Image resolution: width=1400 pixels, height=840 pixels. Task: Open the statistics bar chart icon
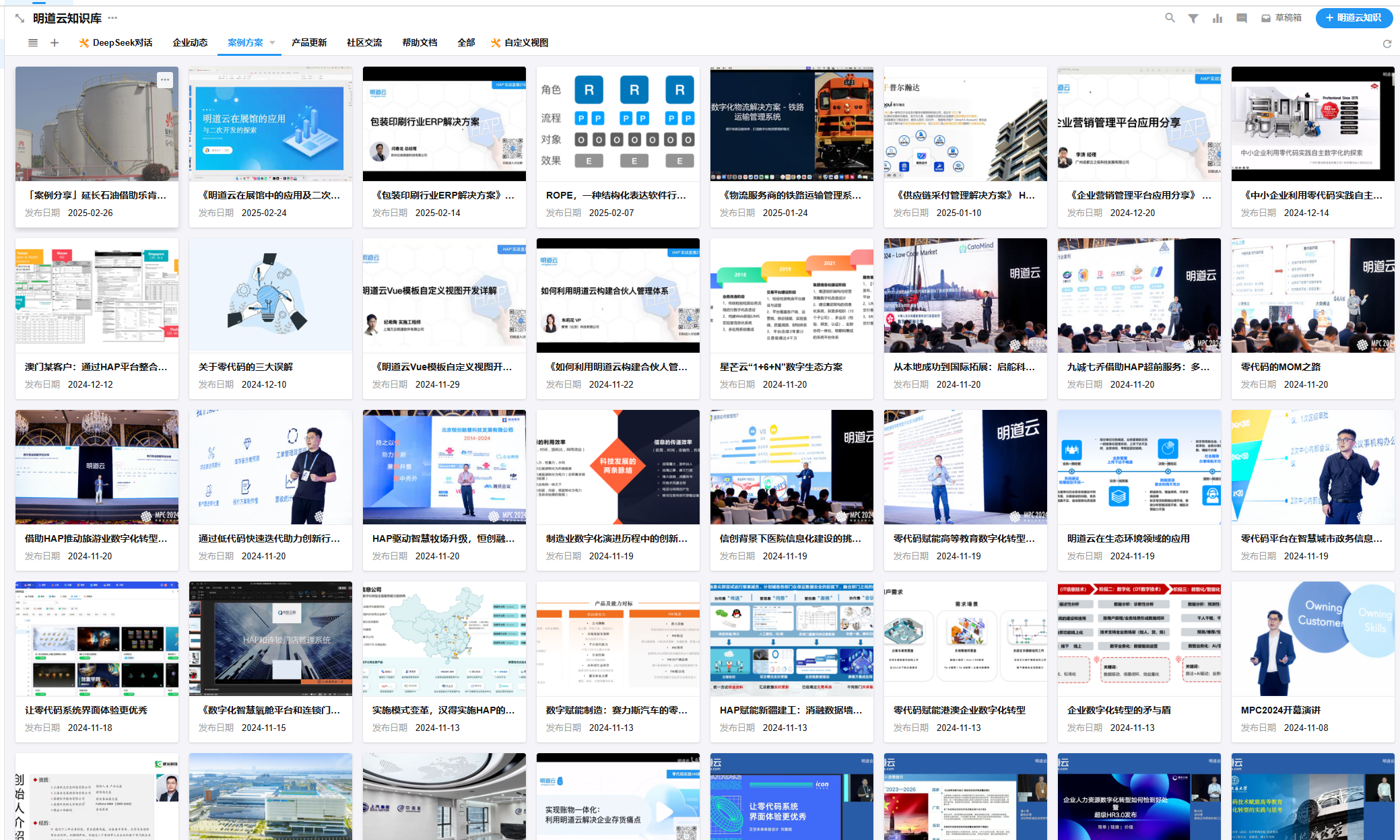[1218, 18]
